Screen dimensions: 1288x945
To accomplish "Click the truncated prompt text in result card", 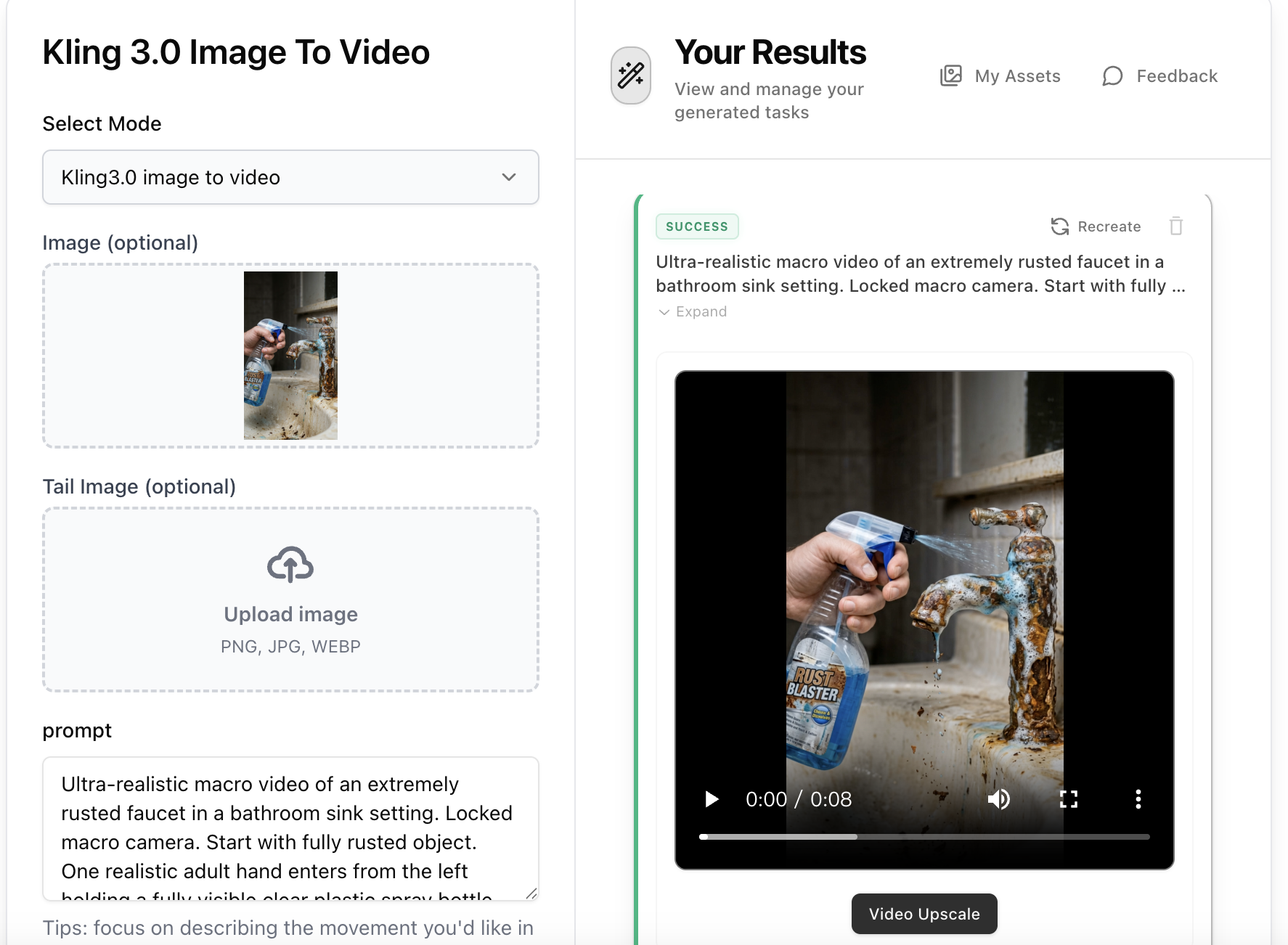I will pyautogui.click(x=921, y=274).
